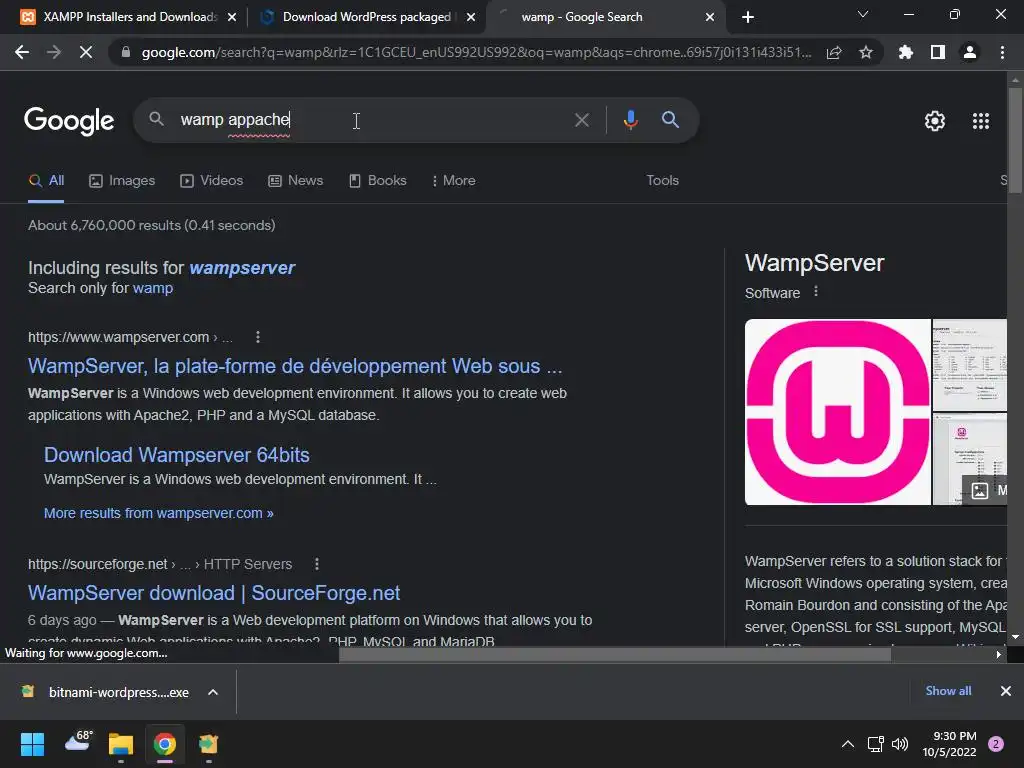This screenshot has width=1024, height=768.
Task: Click the vertical page scrollbar thumb
Action: pyautogui.click(x=1015, y=140)
